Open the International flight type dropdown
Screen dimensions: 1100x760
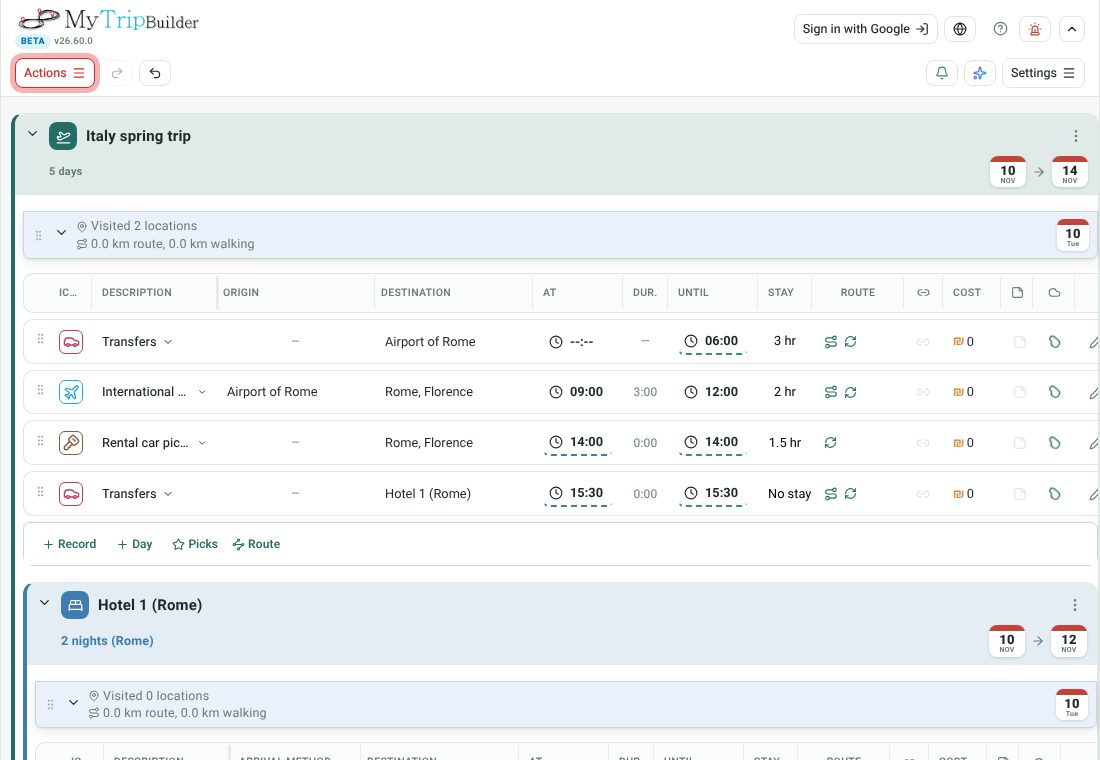202,392
